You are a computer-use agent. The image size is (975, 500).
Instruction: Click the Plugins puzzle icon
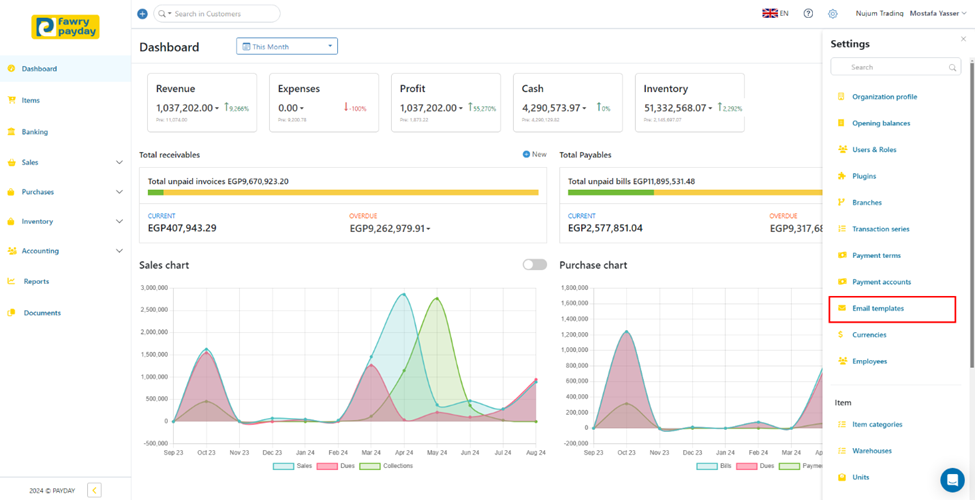click(x=842, y=176)
